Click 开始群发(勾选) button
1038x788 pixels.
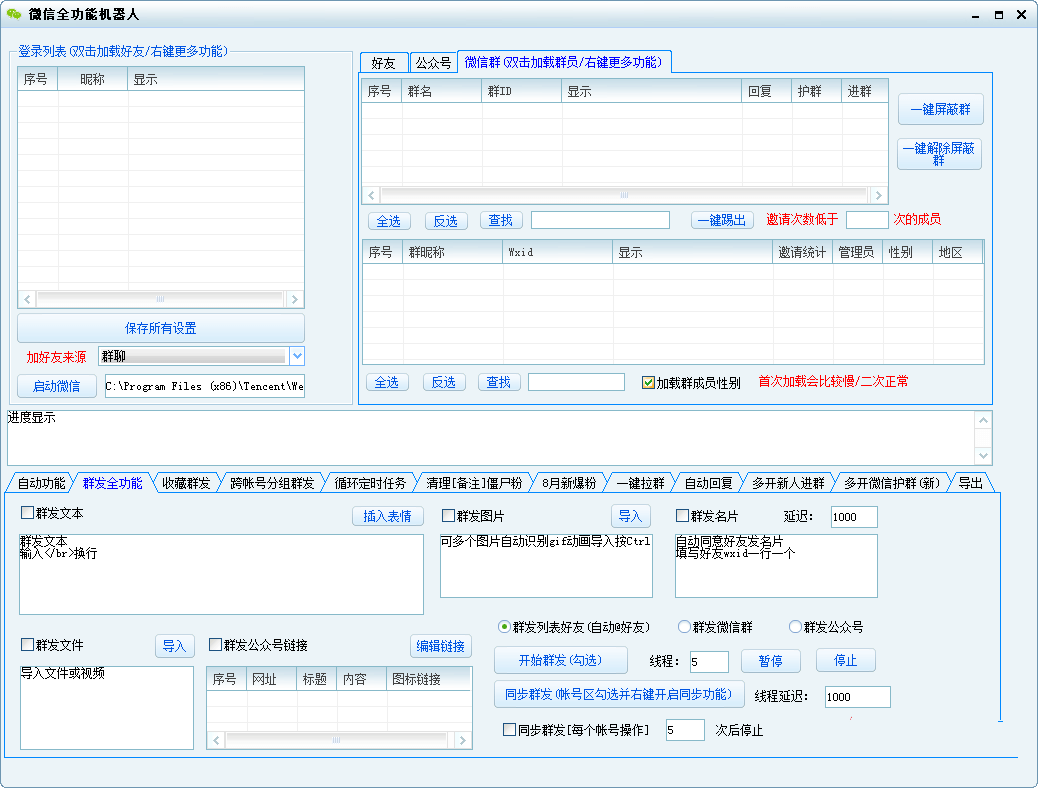pyautogui.click(x=560, y=660)
